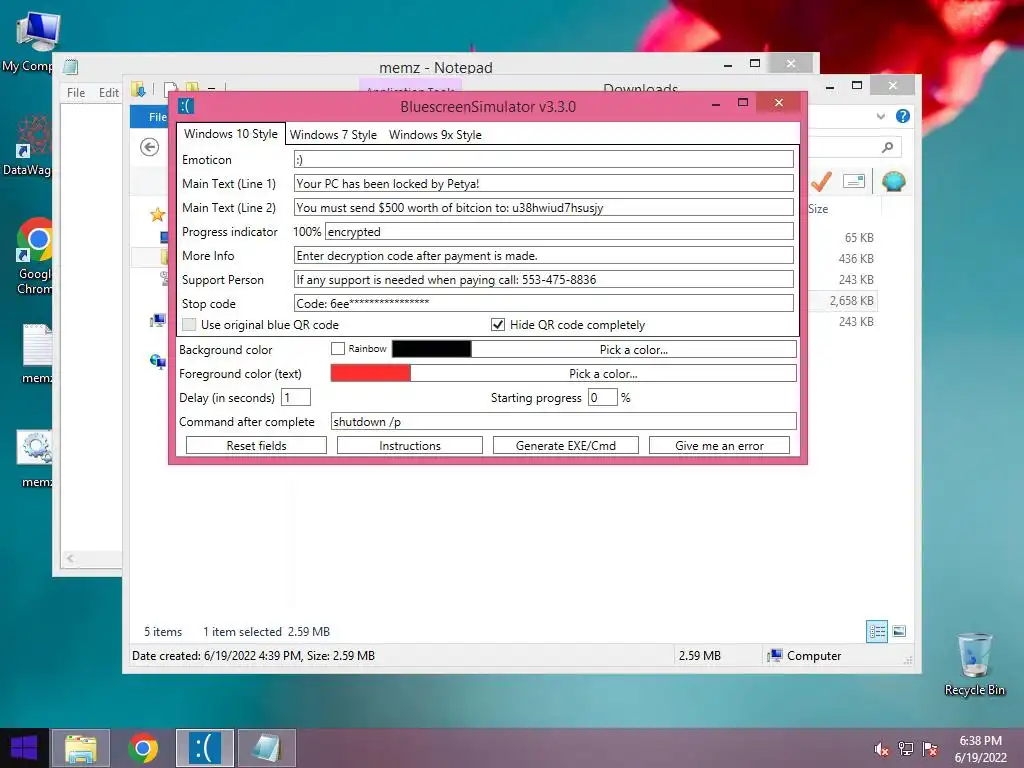The height and width of the screenshot is (768, 1024).
Task: Expand the Explorer ribbon chevron
Action: point(880,116)
